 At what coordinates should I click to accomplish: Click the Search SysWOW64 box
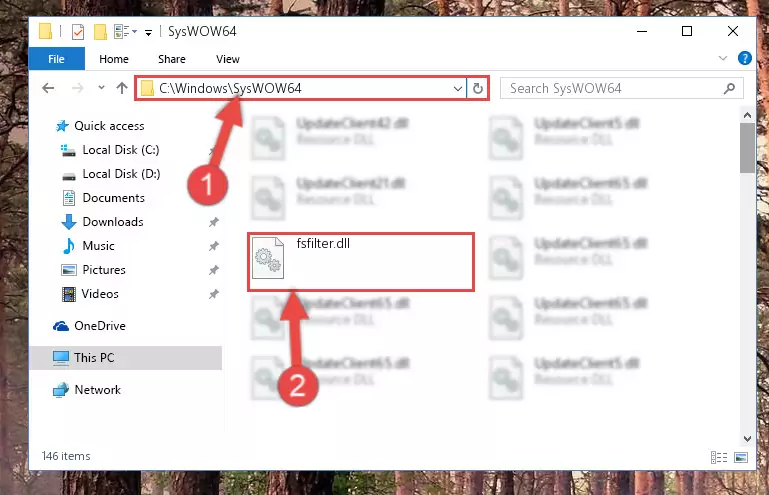[x=621, y=88]
